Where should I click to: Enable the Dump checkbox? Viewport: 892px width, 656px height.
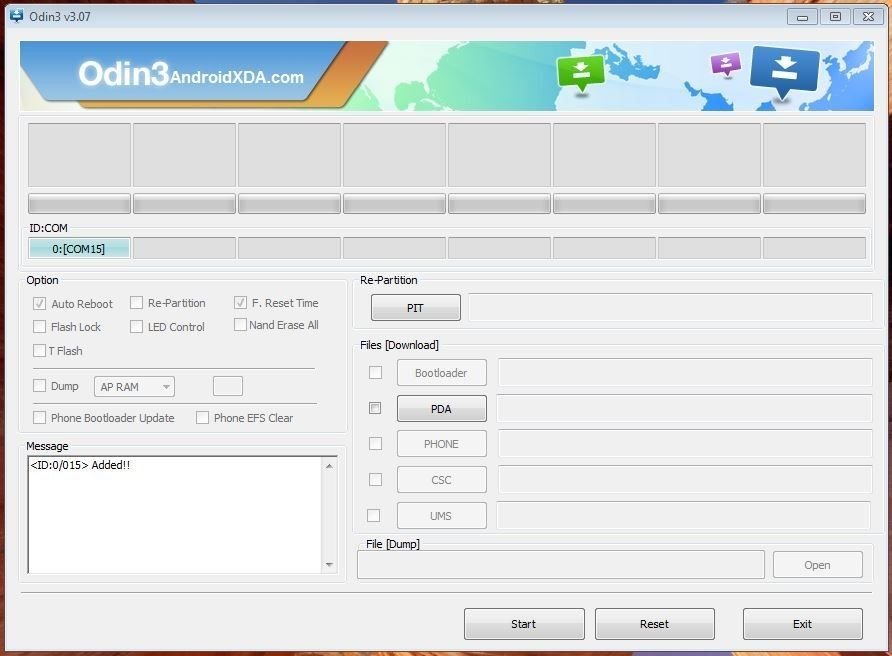tap(39, 386)
